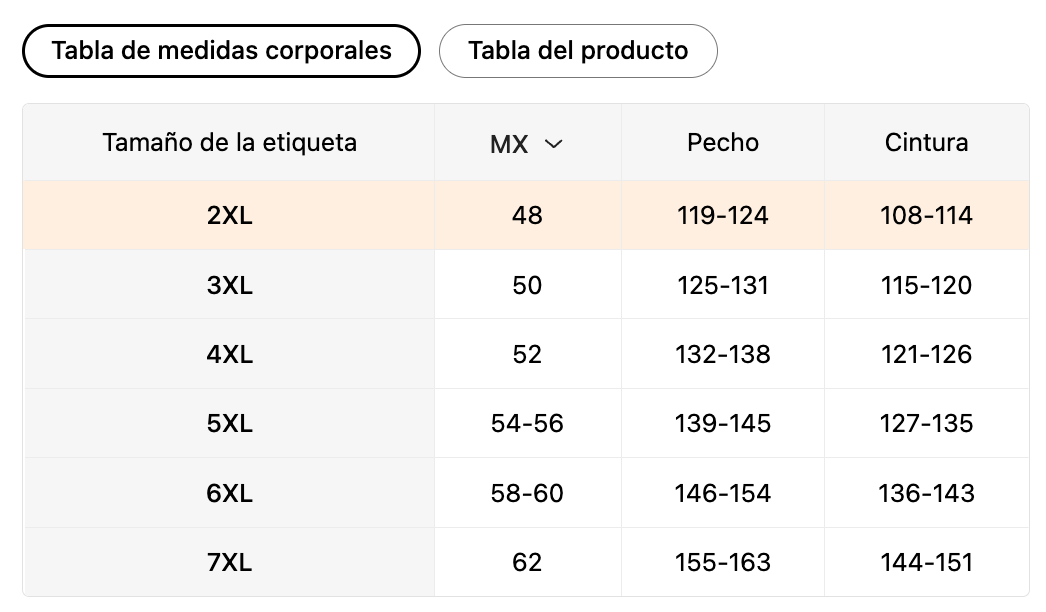This screenshot has width=1046, height=612.
Task: Click the 155-163 chest measurement cell
Action: click(x=722, y=562)
